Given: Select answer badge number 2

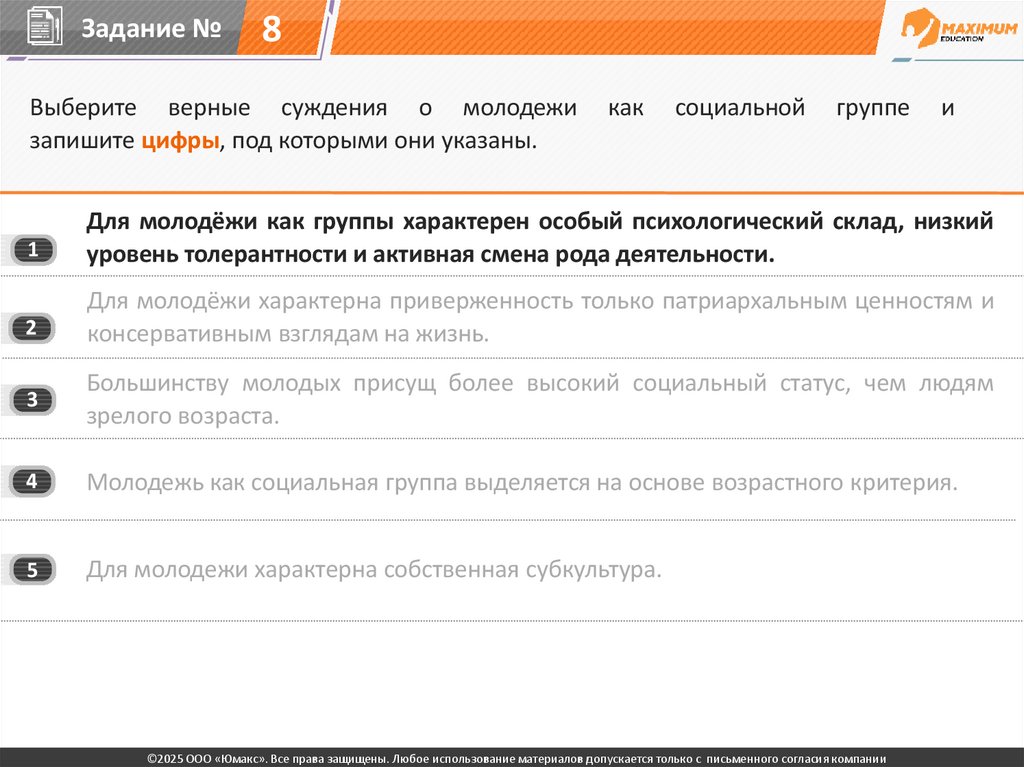Looking at the screenshot, I should click(x=32, y=328).
